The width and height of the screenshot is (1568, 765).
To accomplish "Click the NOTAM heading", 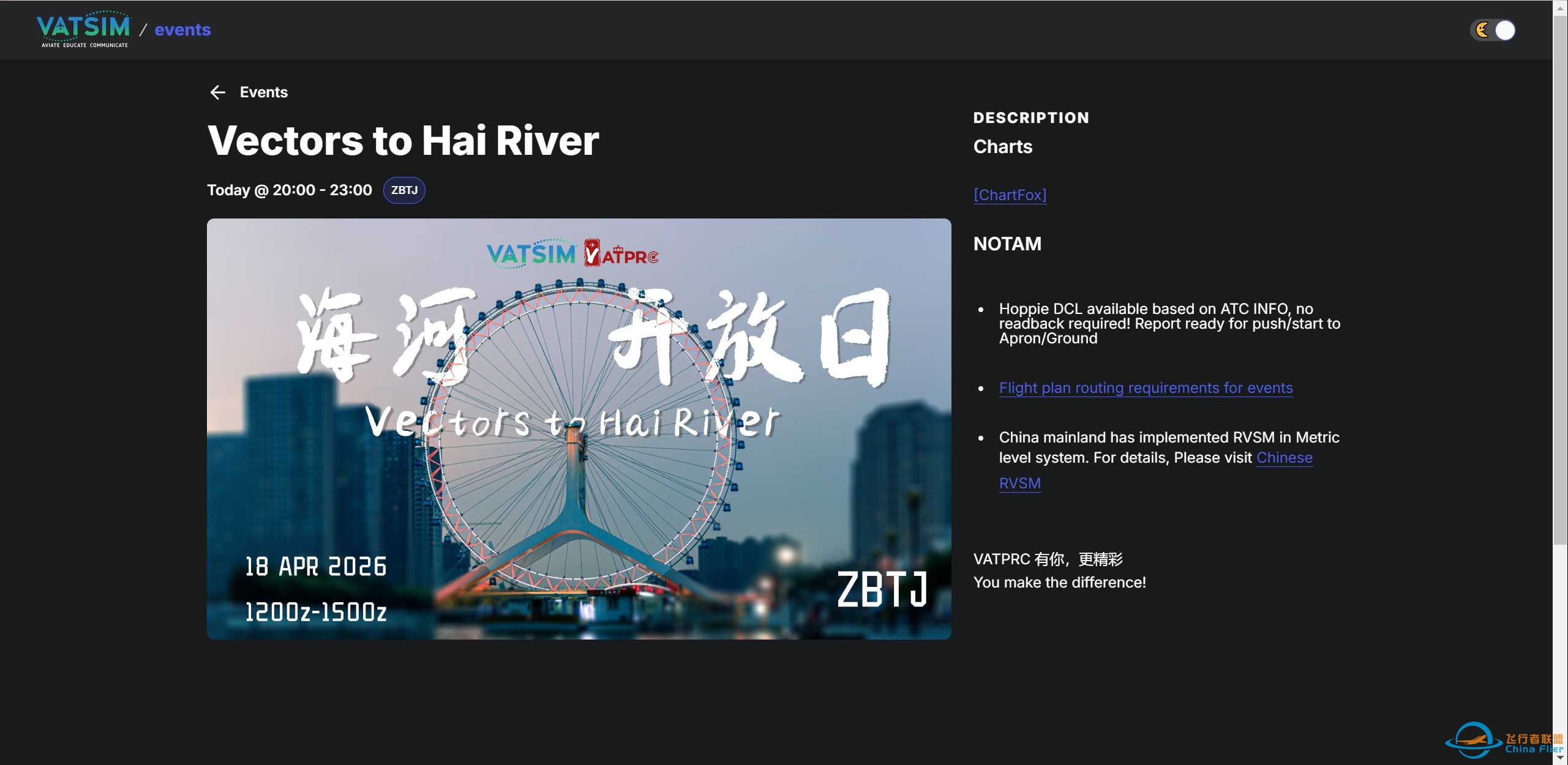I will (x=1007, y=244).
